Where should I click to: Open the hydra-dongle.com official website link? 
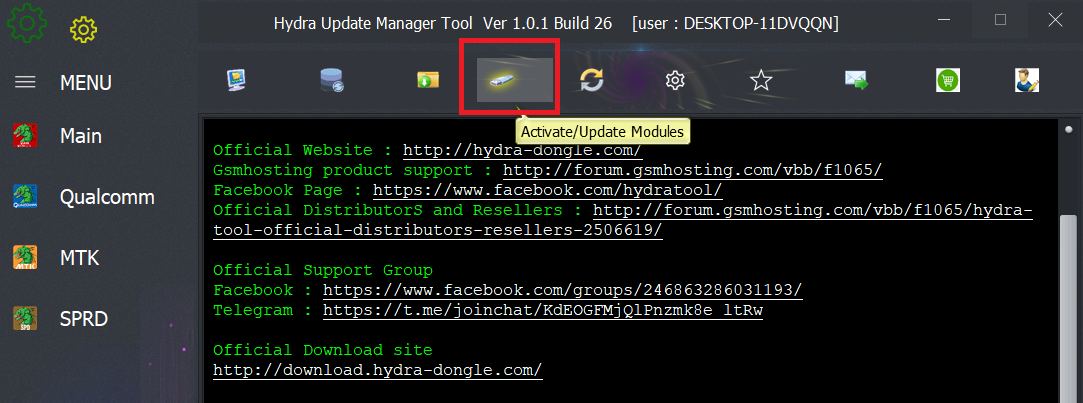pyautogui.click(x=523, y=151)
